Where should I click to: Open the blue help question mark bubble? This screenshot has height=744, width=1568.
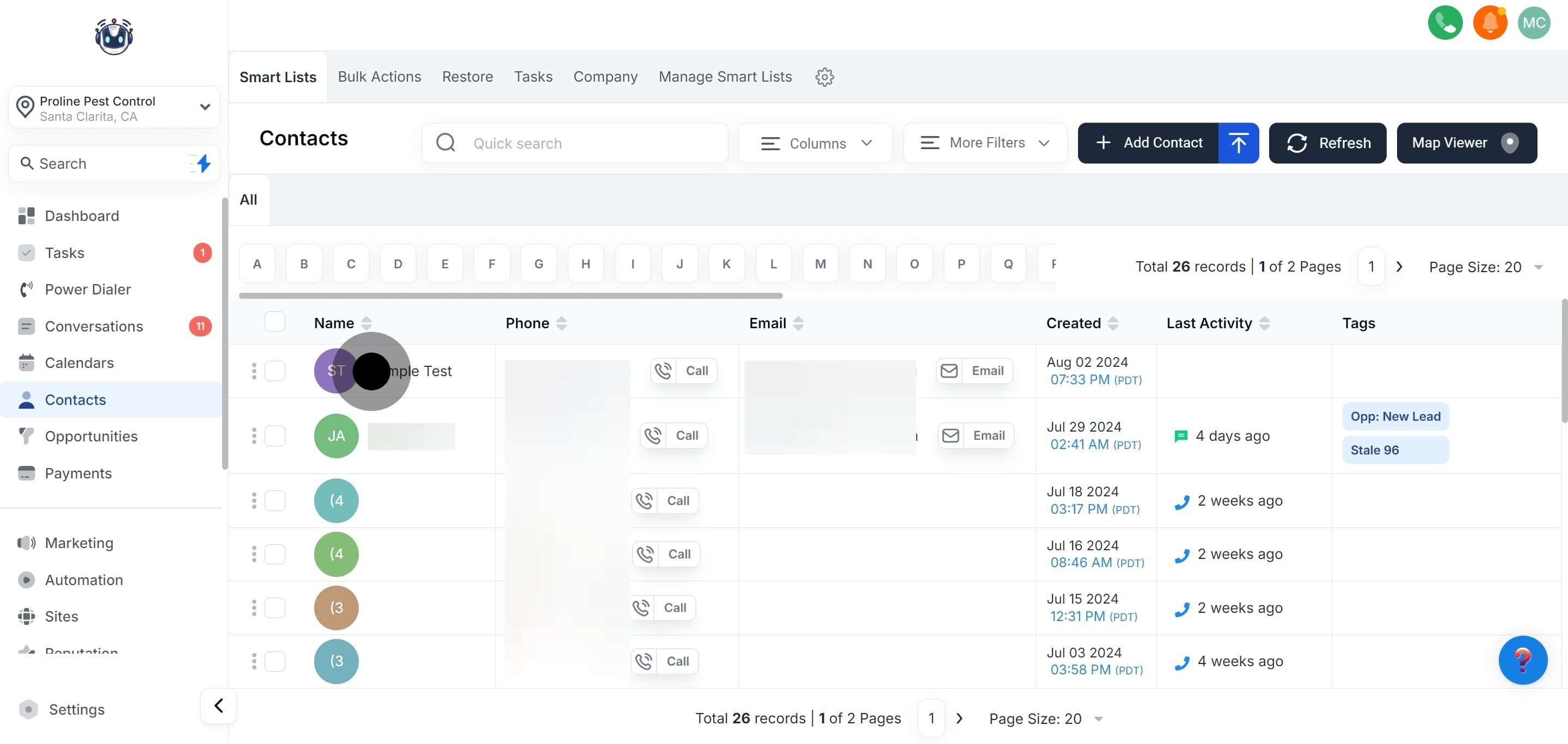pos(1522,660)
